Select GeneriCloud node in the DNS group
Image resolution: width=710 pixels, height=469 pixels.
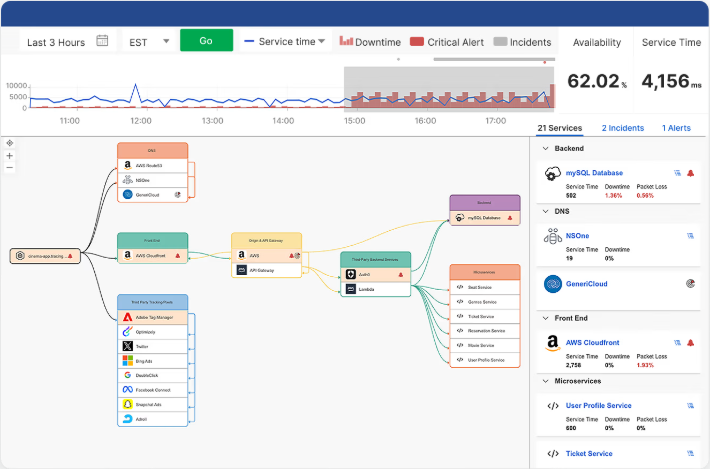(x=153, y=195)
